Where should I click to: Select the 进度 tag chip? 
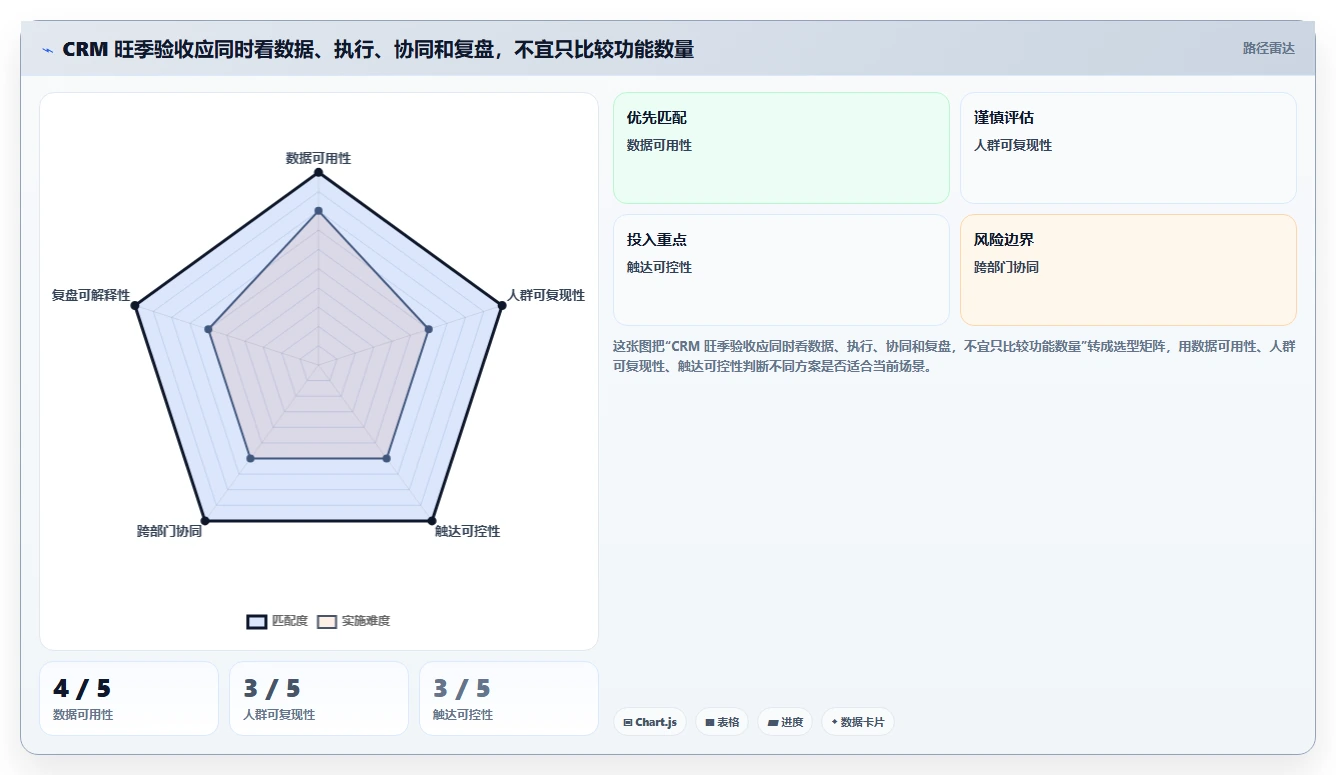click(785, 722)
